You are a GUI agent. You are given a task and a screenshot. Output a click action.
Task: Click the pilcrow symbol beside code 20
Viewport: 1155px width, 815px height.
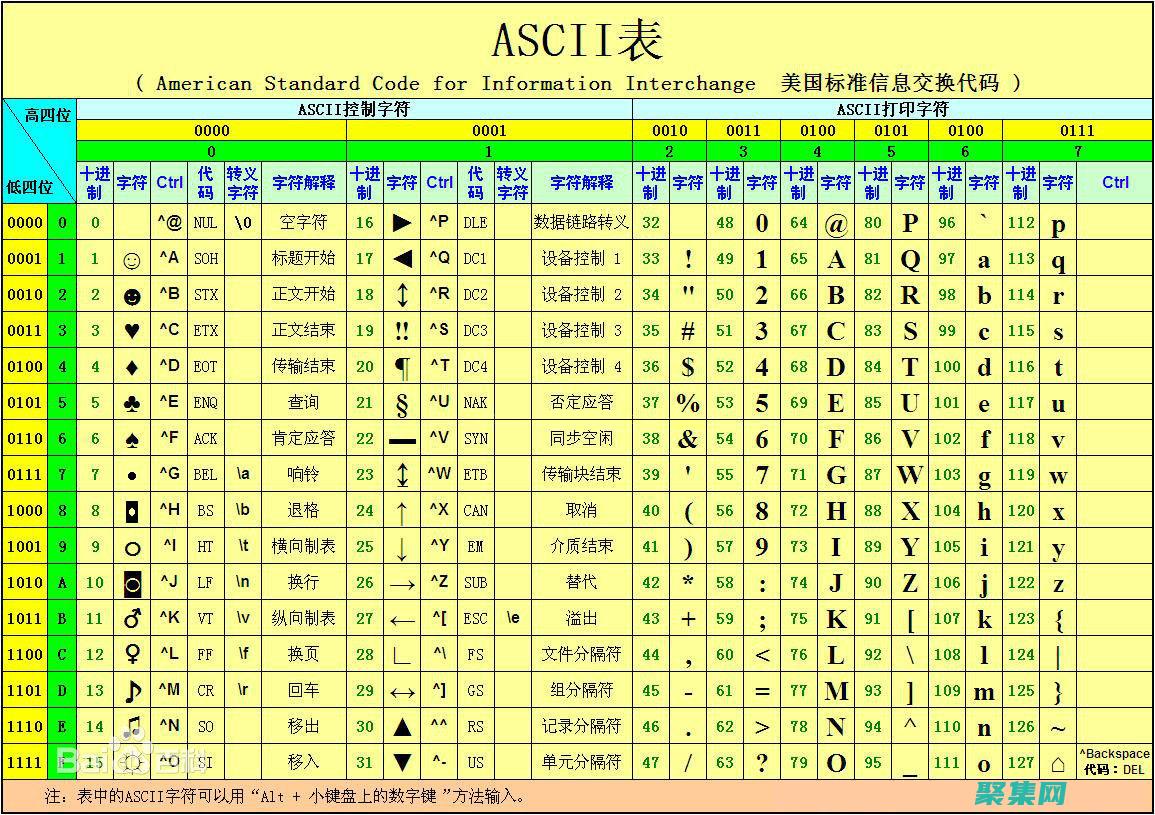(401, 367)
